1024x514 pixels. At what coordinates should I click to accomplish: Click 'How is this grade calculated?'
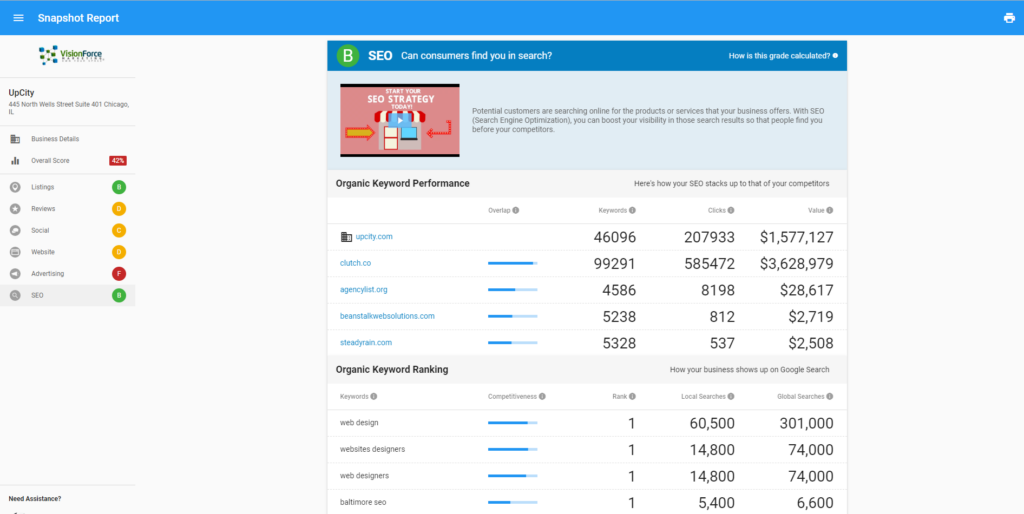[783, 56]
